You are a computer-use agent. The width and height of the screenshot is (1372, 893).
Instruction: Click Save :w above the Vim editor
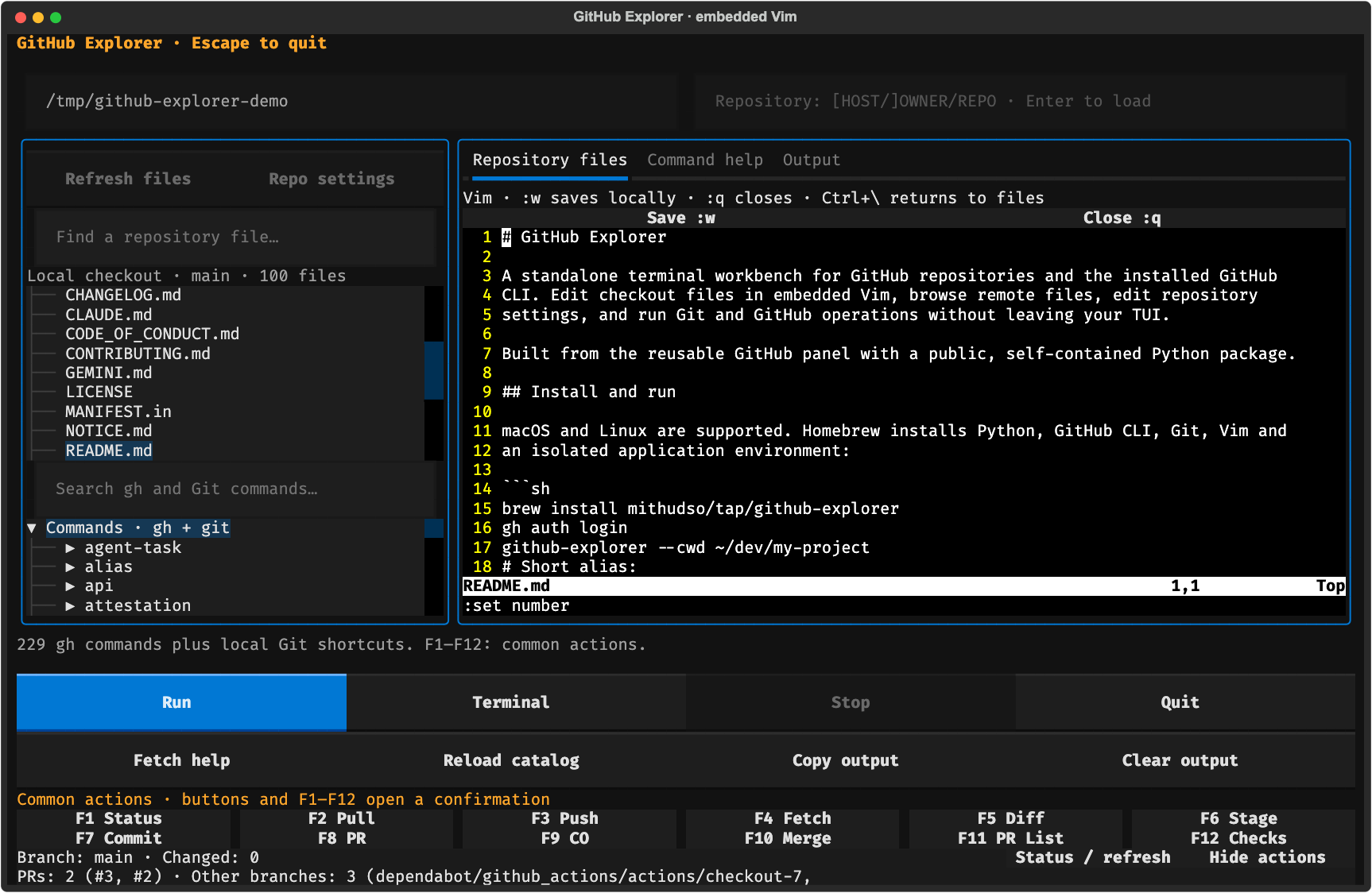[x=681, y=218]
